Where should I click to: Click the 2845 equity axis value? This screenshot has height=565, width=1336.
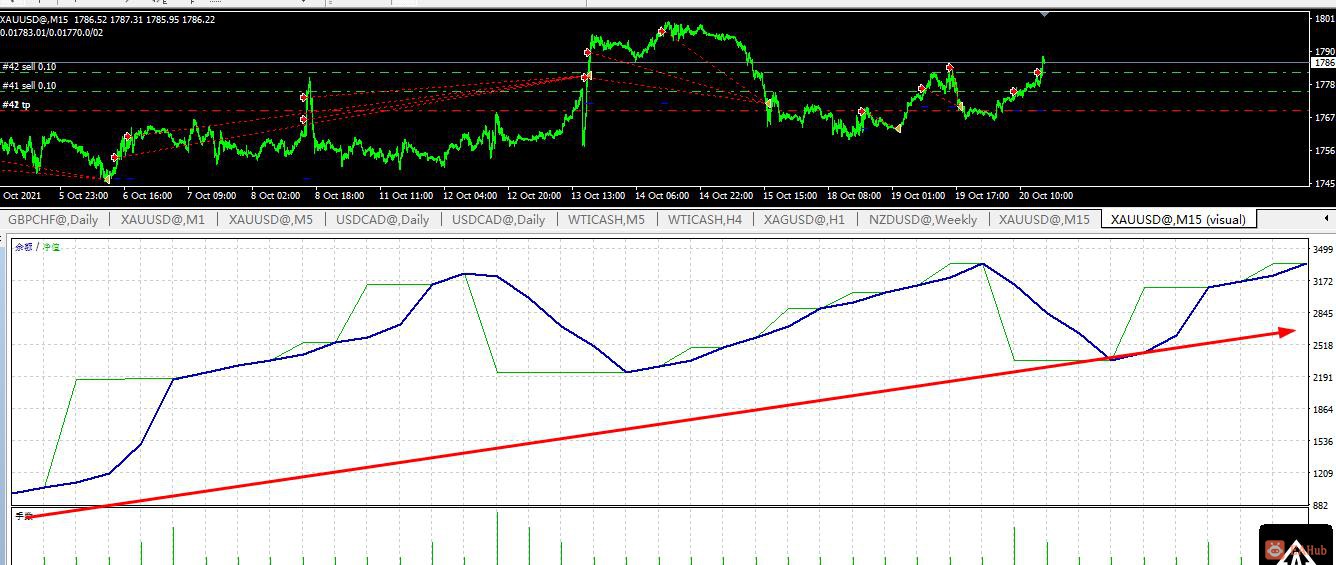[x=1323, y=313]
